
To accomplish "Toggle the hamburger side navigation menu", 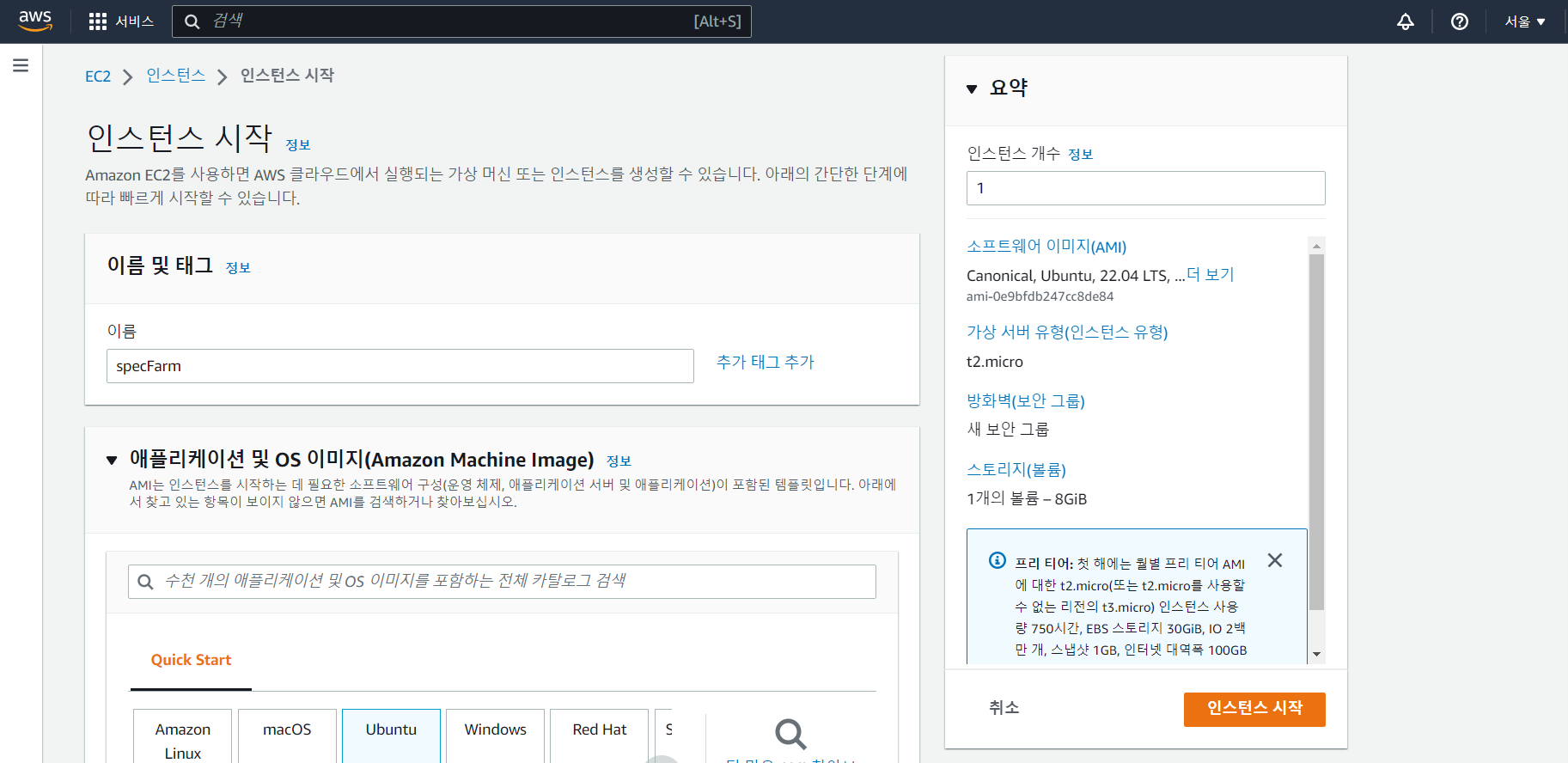I will pos(21,65).
